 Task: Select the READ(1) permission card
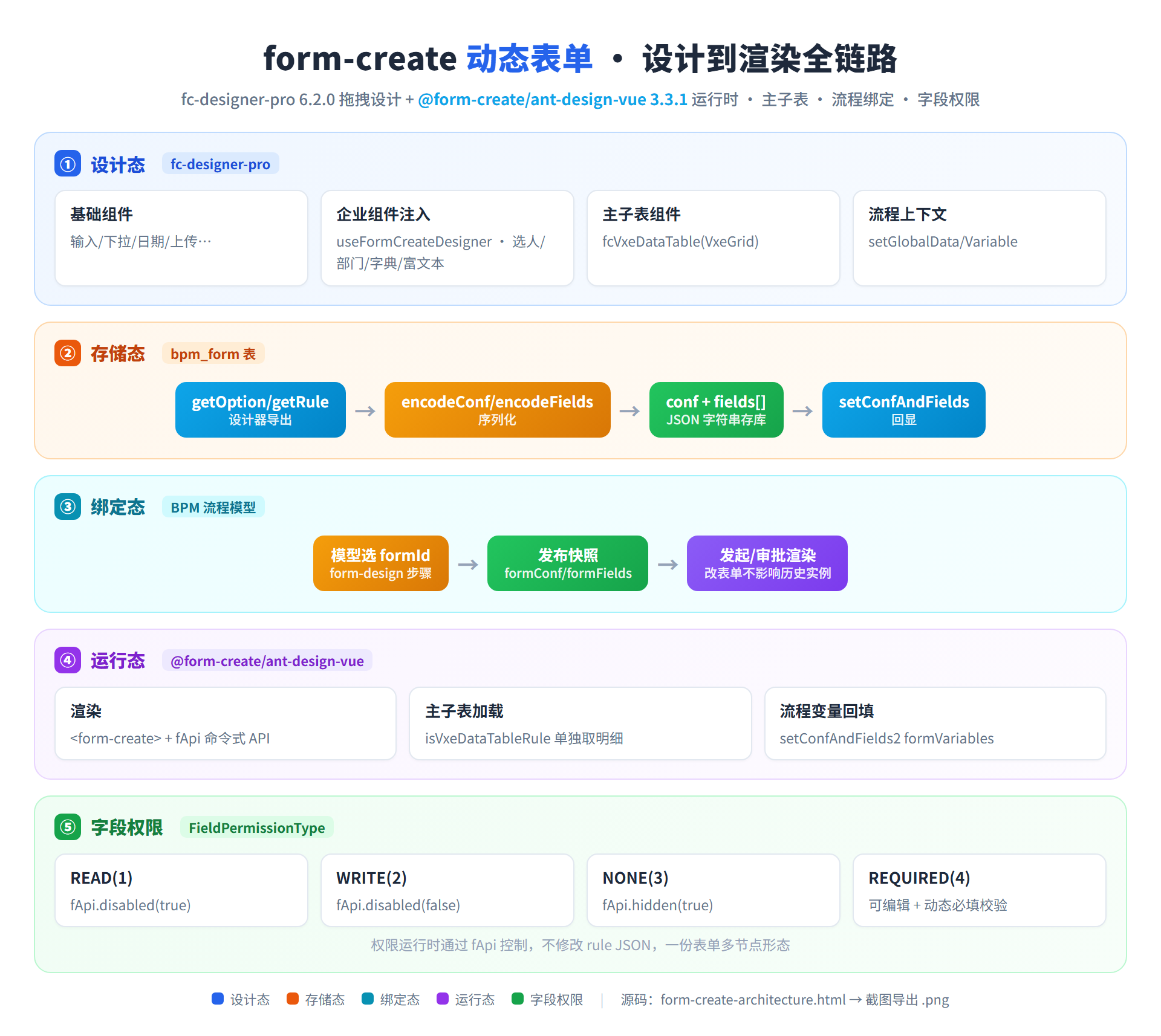coord(181,890)
